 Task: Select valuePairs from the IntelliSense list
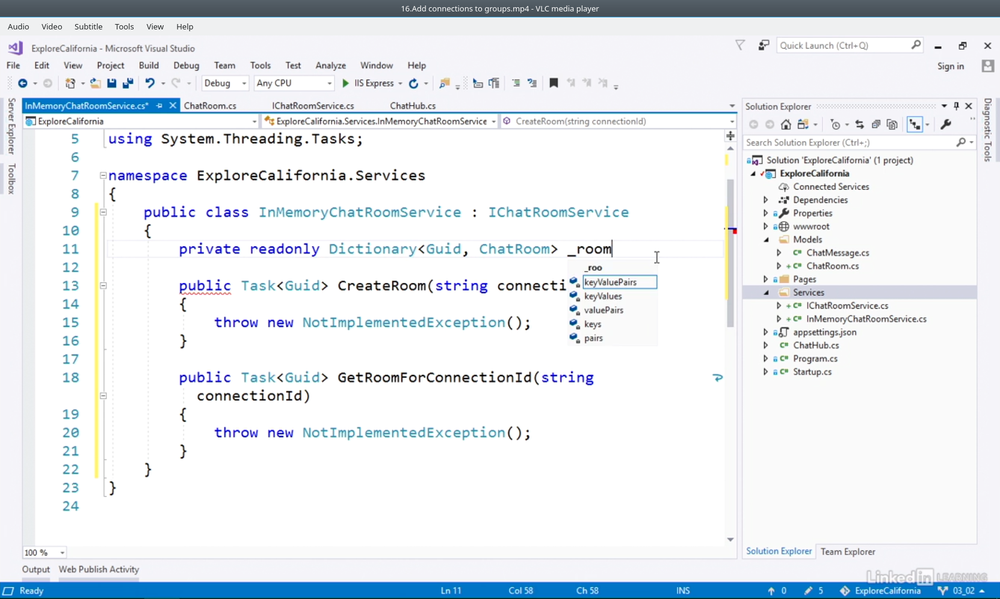click(603, 310)
